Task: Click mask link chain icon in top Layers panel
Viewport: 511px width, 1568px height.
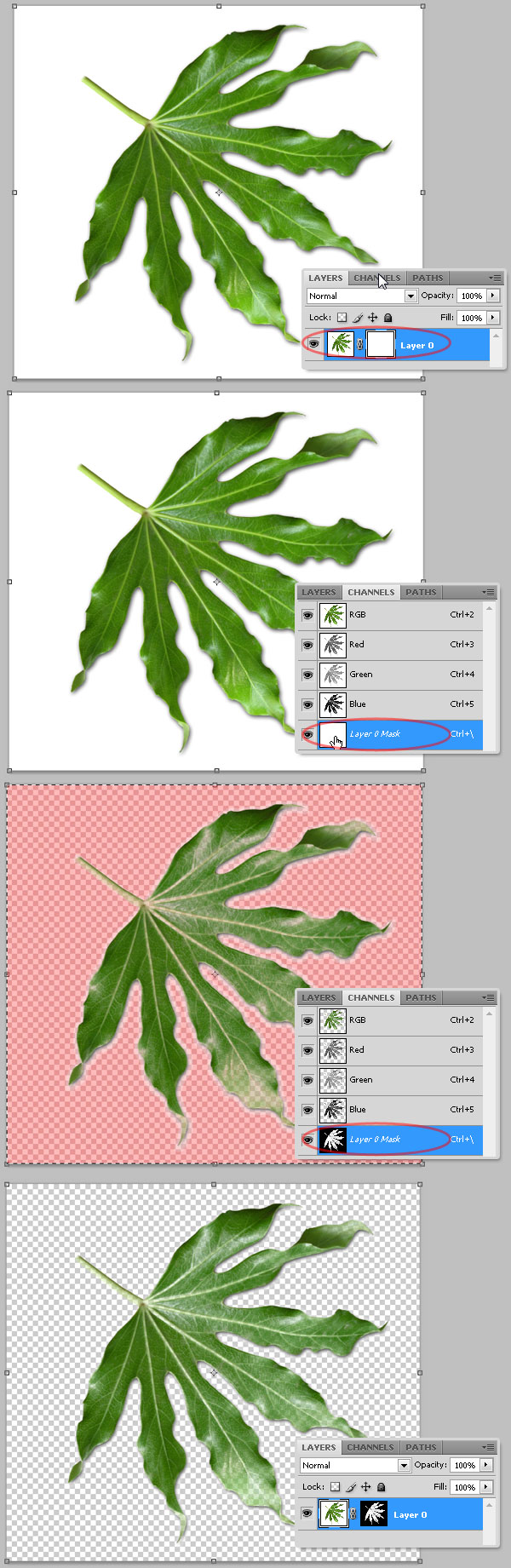Action: [359, 345]
